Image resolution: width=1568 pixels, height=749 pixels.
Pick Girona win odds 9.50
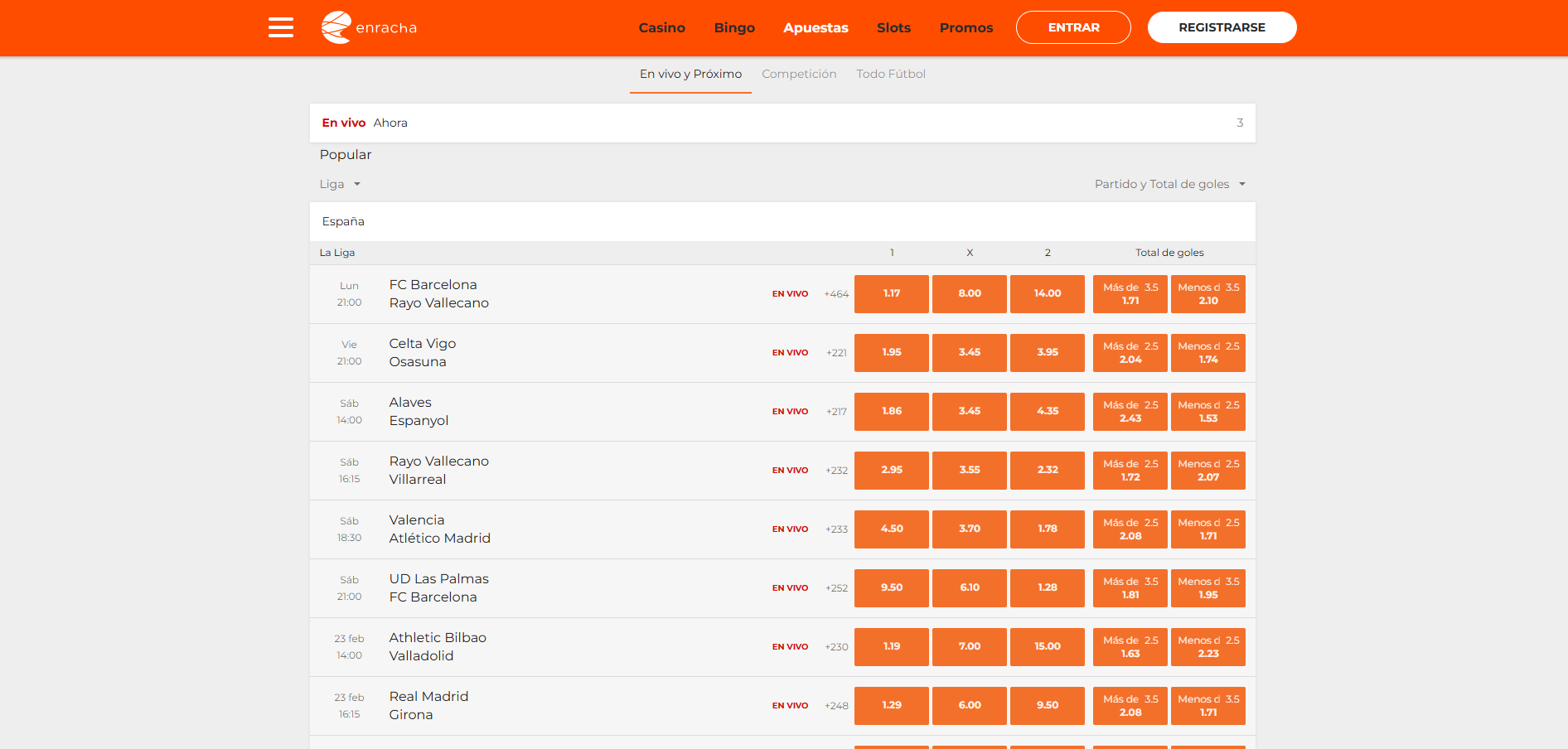[x=1048, y=706]
